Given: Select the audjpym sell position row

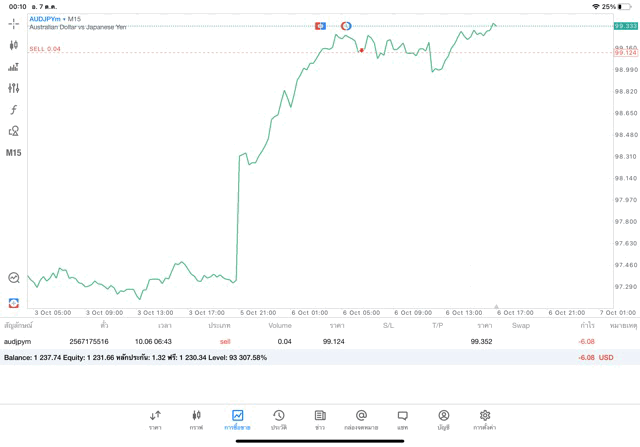Looking at the screenshot, I should [300, 341].
